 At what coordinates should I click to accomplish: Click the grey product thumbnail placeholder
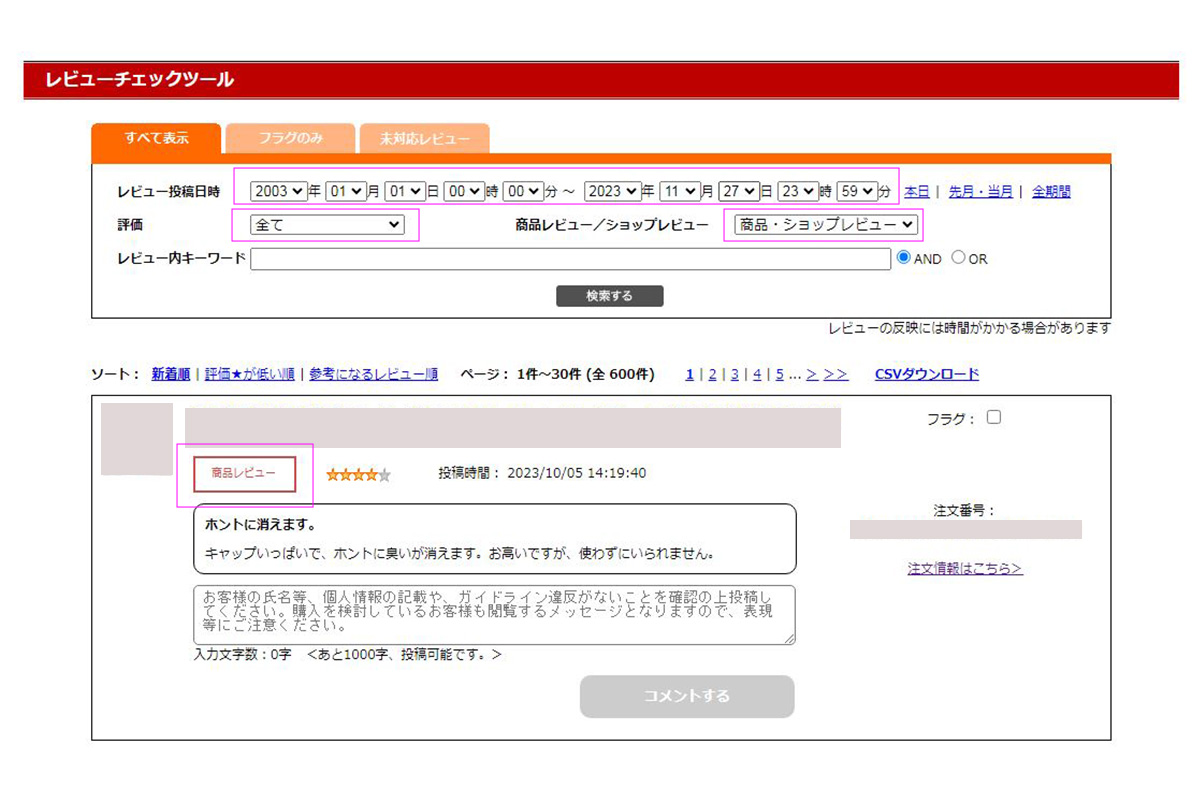(137, 439)
